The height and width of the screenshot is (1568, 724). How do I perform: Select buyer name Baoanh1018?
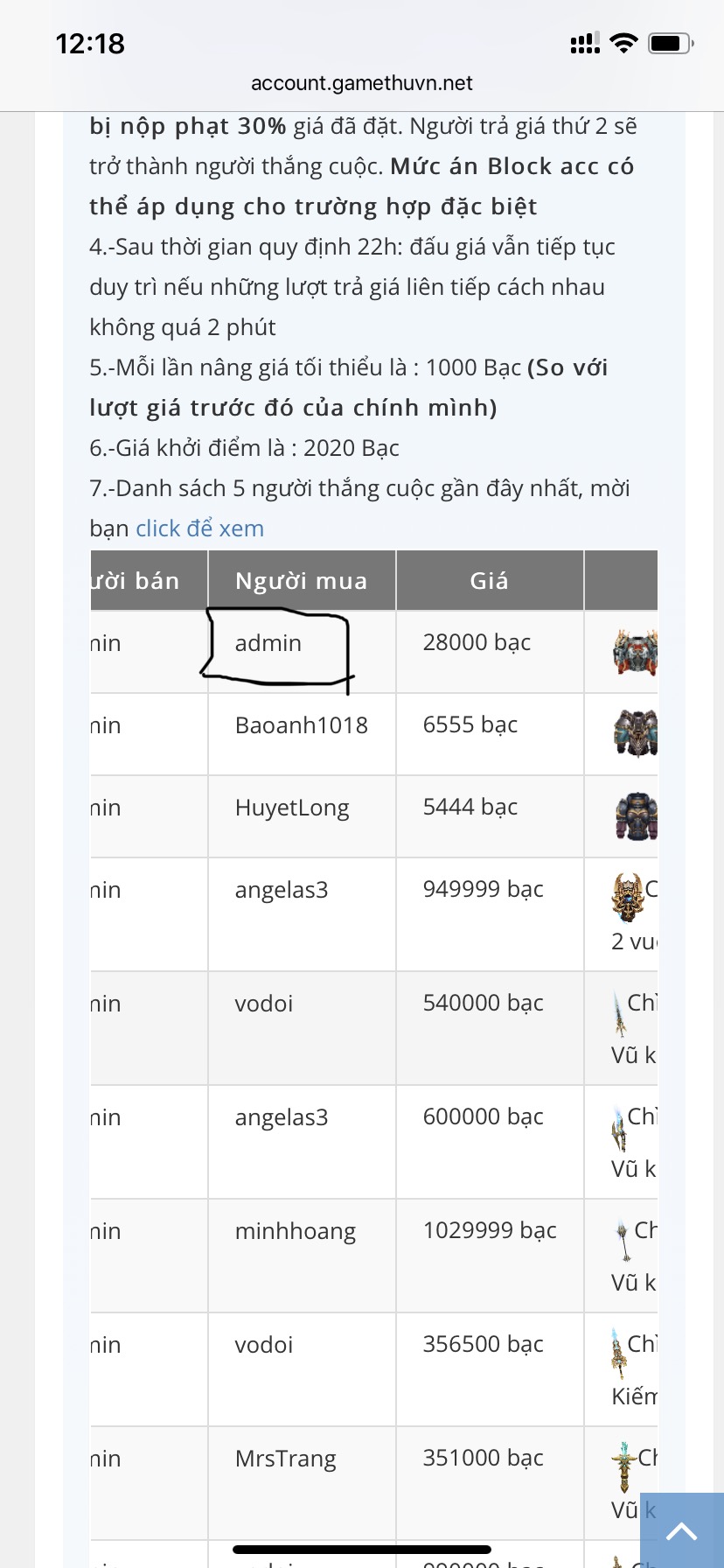(x=301, y=725)
